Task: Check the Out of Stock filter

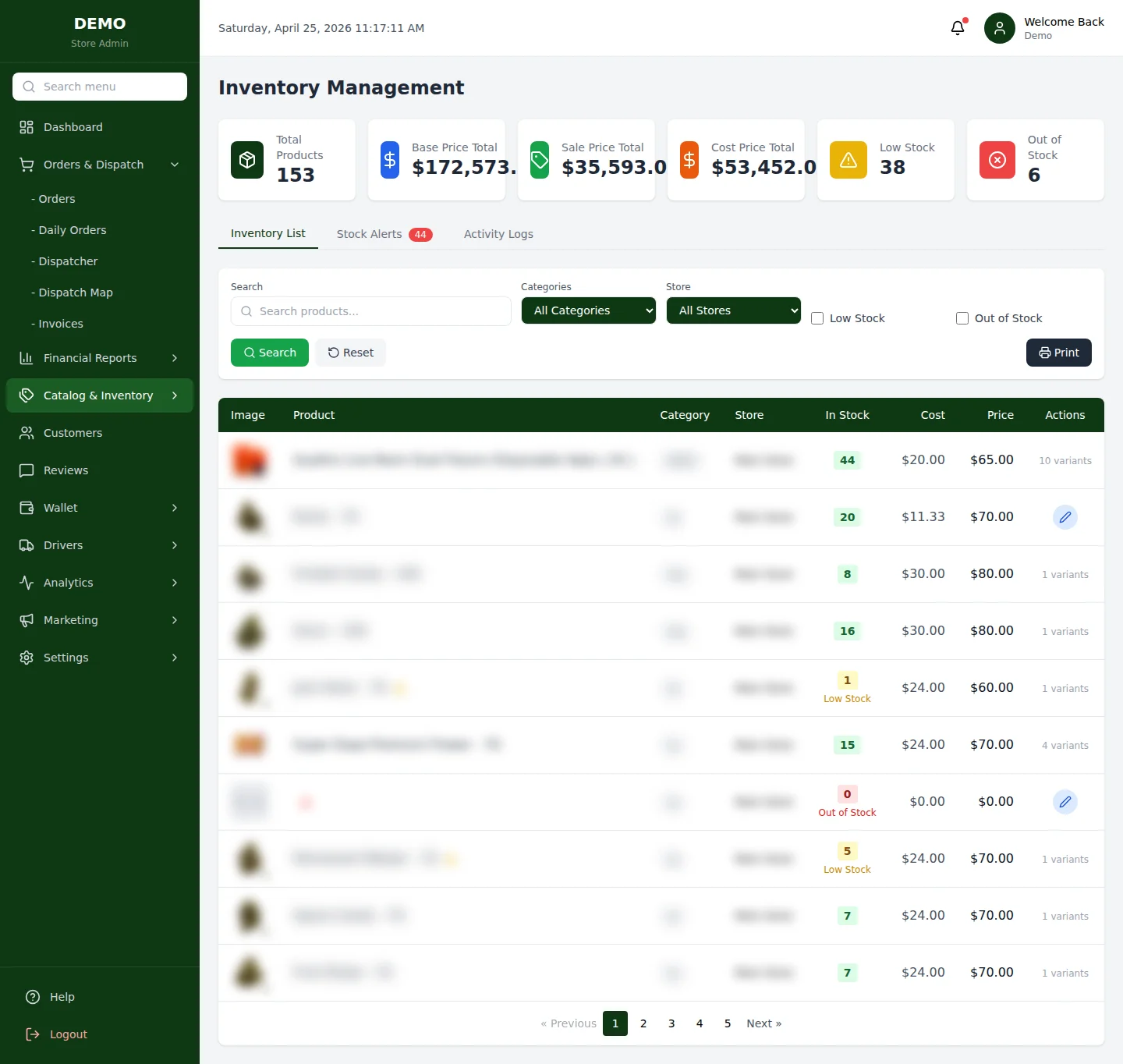Action: coord(962,318)
